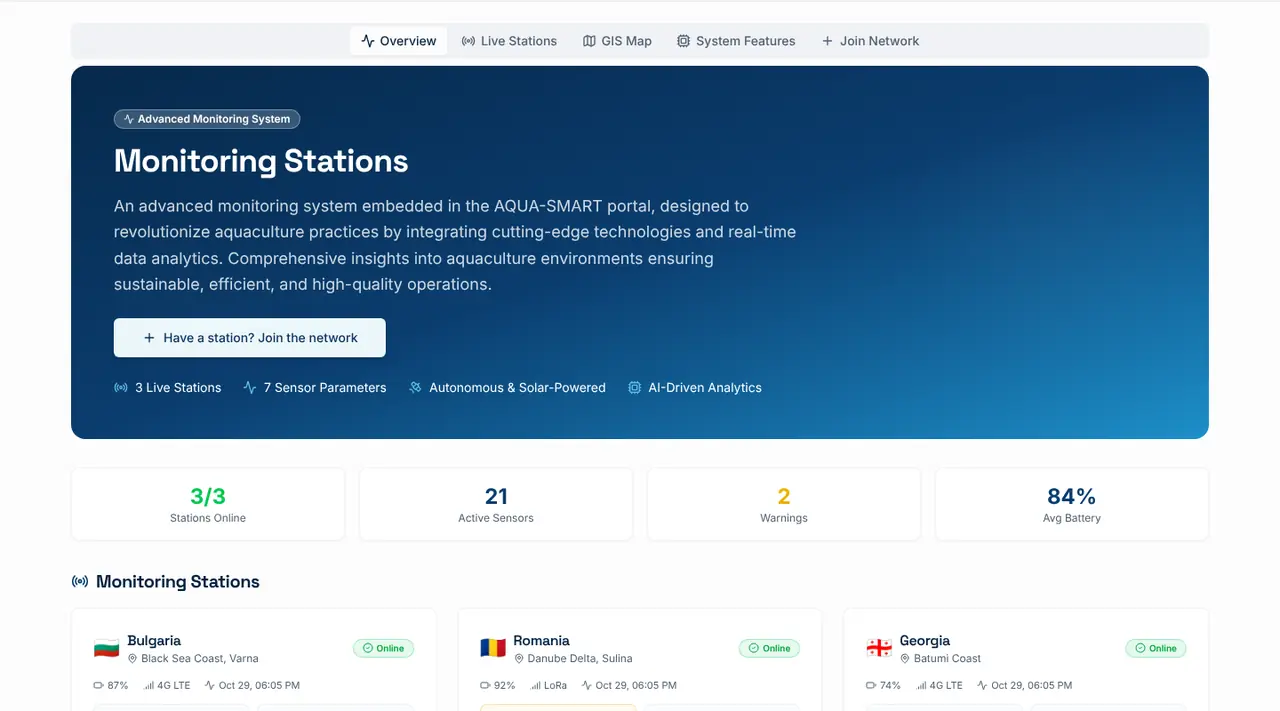Click the map icon on GIS Map tab

tap(589, 41)
